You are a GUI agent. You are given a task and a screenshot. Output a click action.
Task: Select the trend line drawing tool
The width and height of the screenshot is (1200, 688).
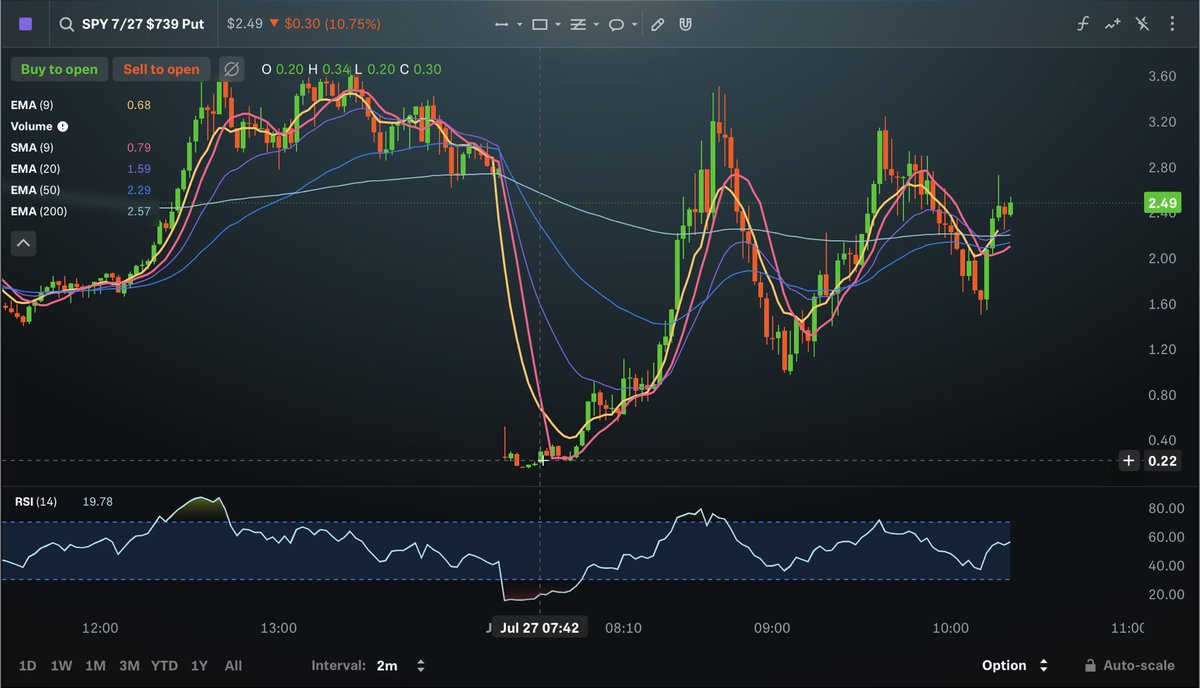pyautogui.click(x=502, y=24)
